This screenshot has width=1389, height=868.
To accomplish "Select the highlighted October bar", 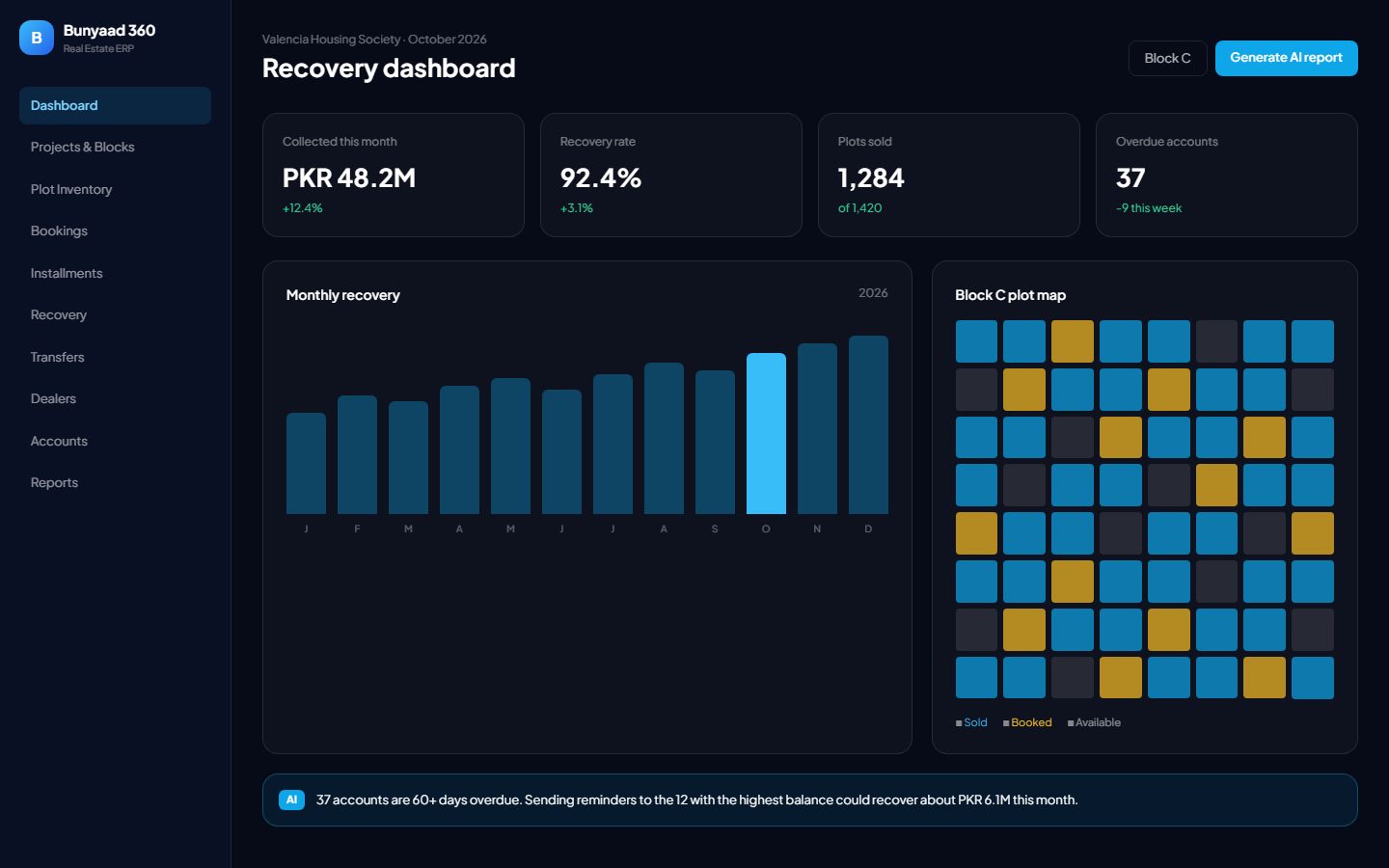I will click(x=766, y=433).
